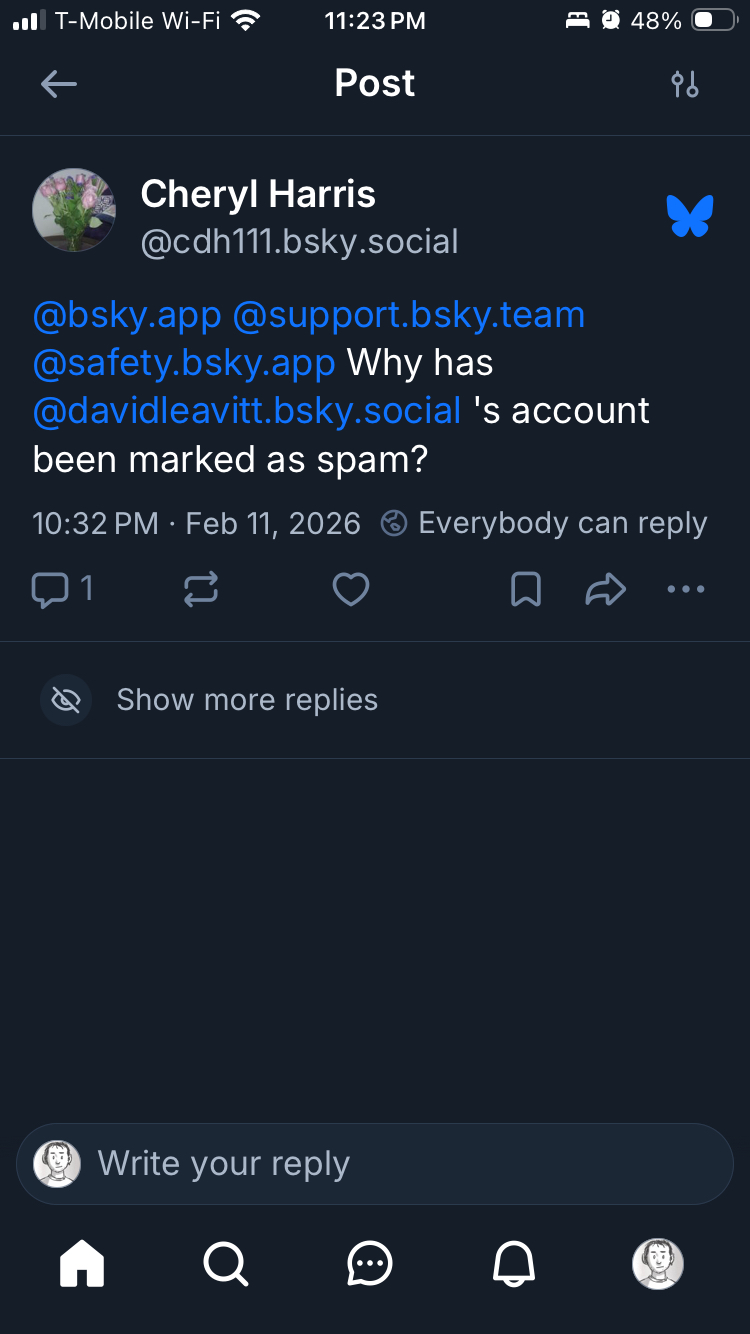Open the @davidleavitt.bsky.social mention link
Image resolution: width=750 pixels, height=1334 pixels.
pos(247,411)
